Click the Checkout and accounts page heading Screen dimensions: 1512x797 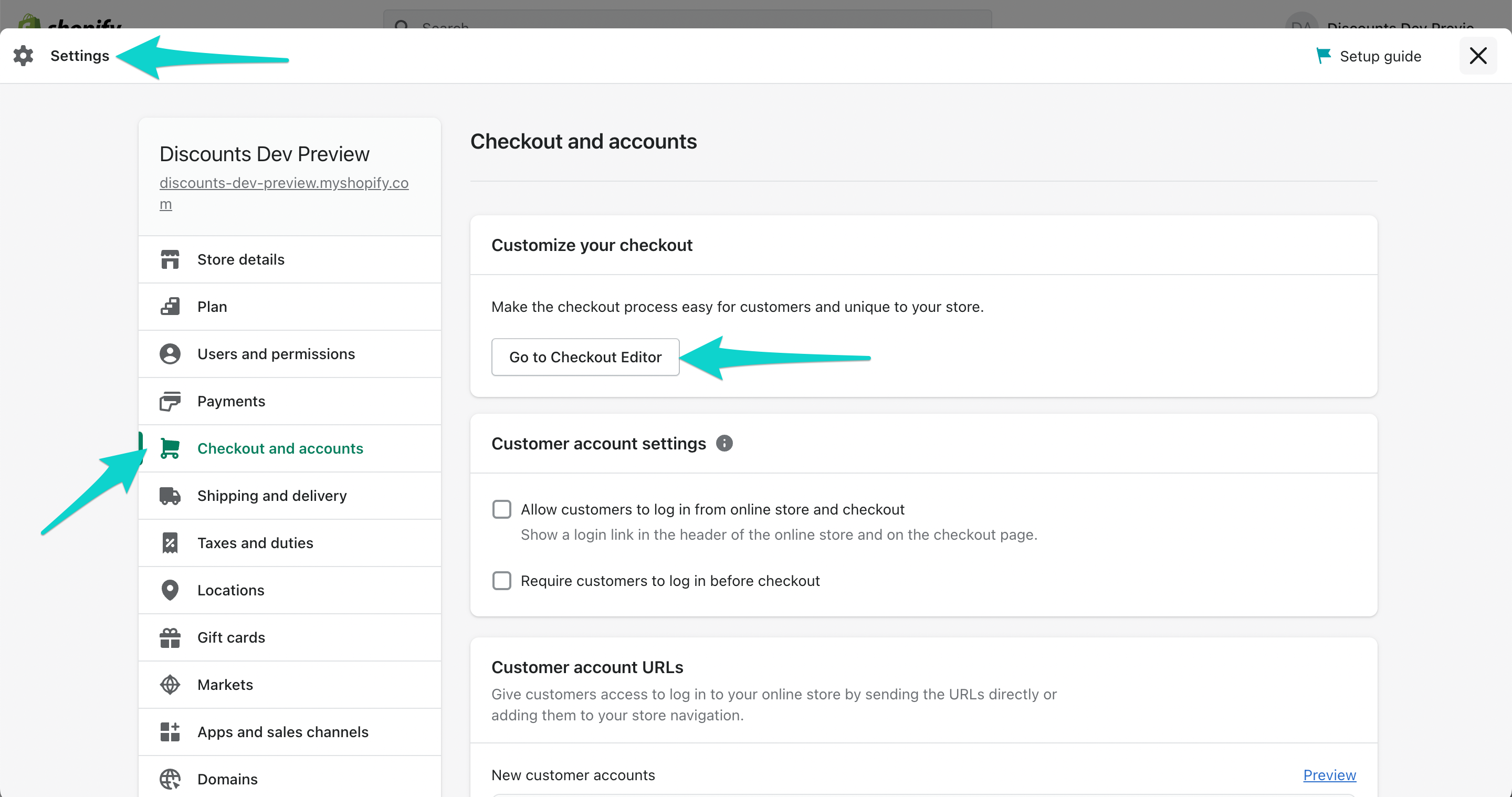pos(583,141)
